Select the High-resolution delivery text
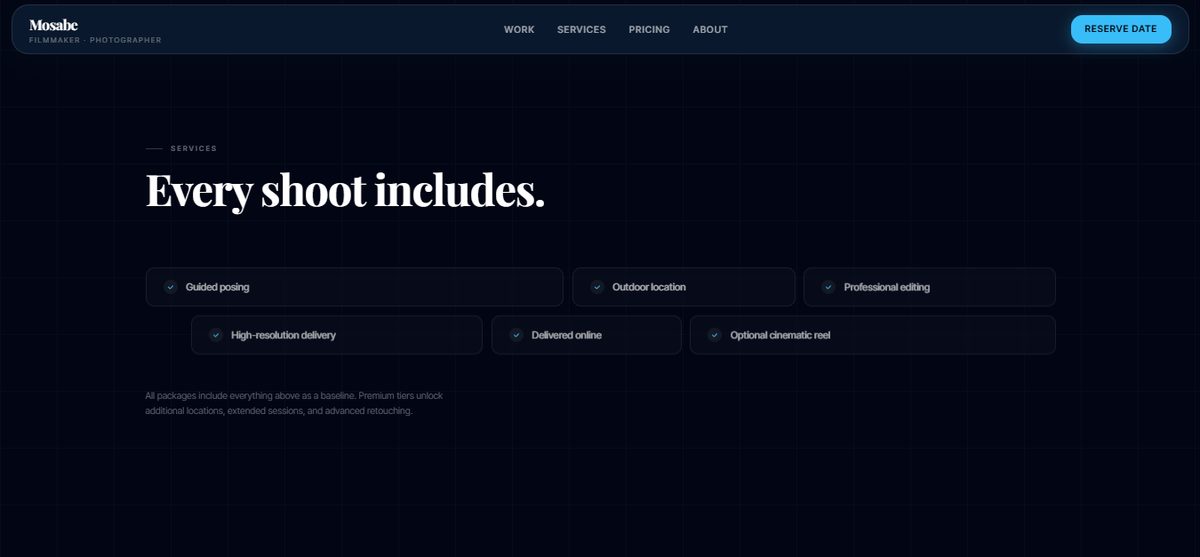This screenshot has height=557, width=1200. [283, 335]
